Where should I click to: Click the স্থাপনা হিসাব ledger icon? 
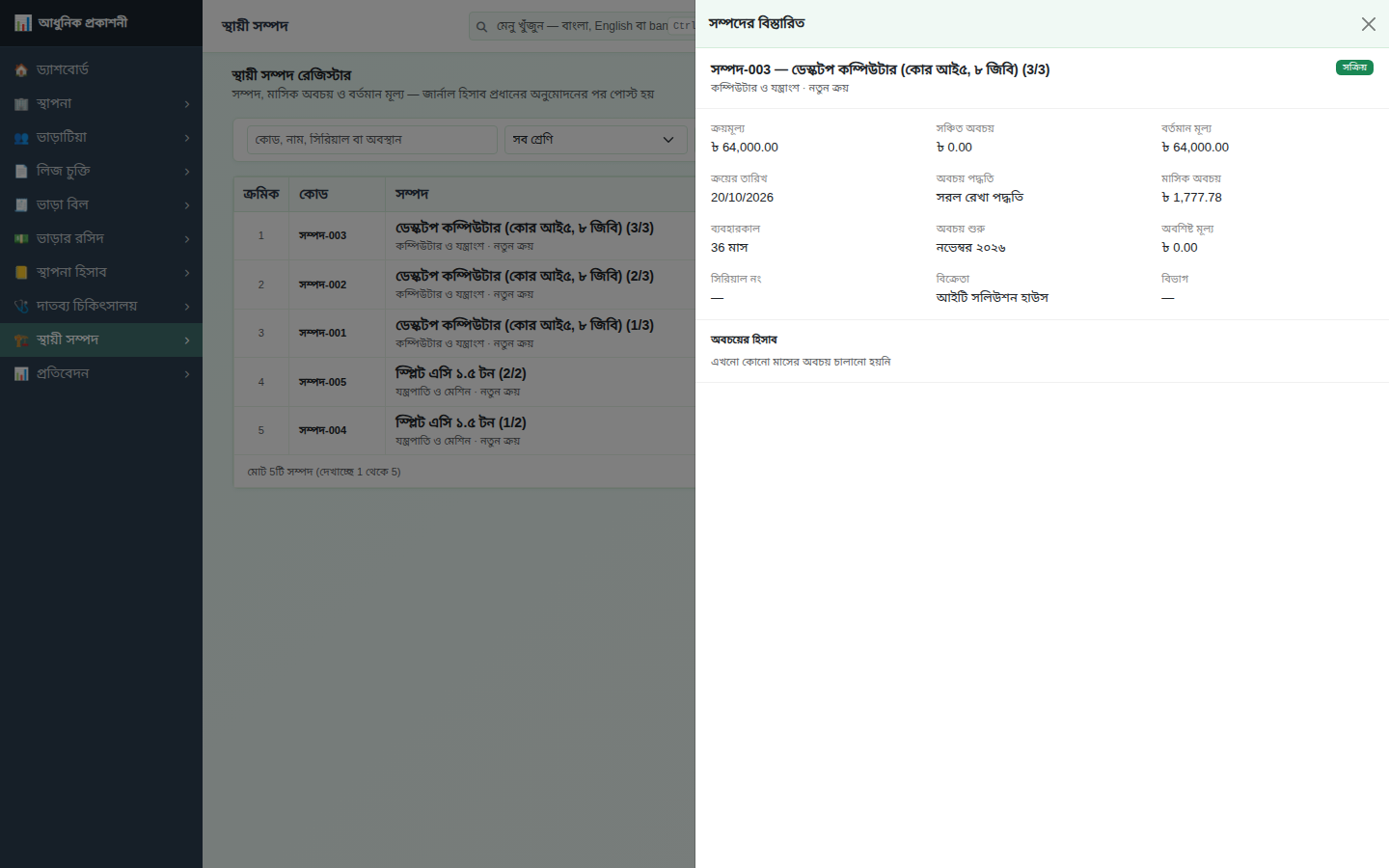pyautogui.click(x=21, y=273)
